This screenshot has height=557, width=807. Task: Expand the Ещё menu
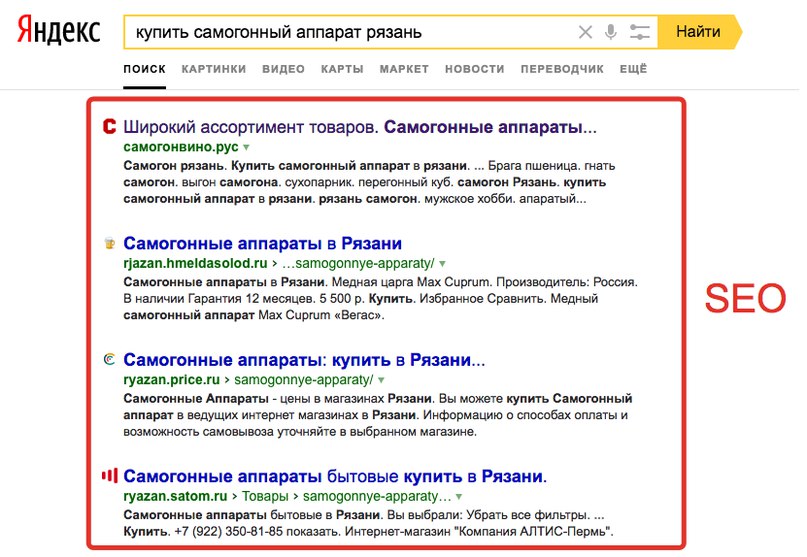[x=633, y=69]
